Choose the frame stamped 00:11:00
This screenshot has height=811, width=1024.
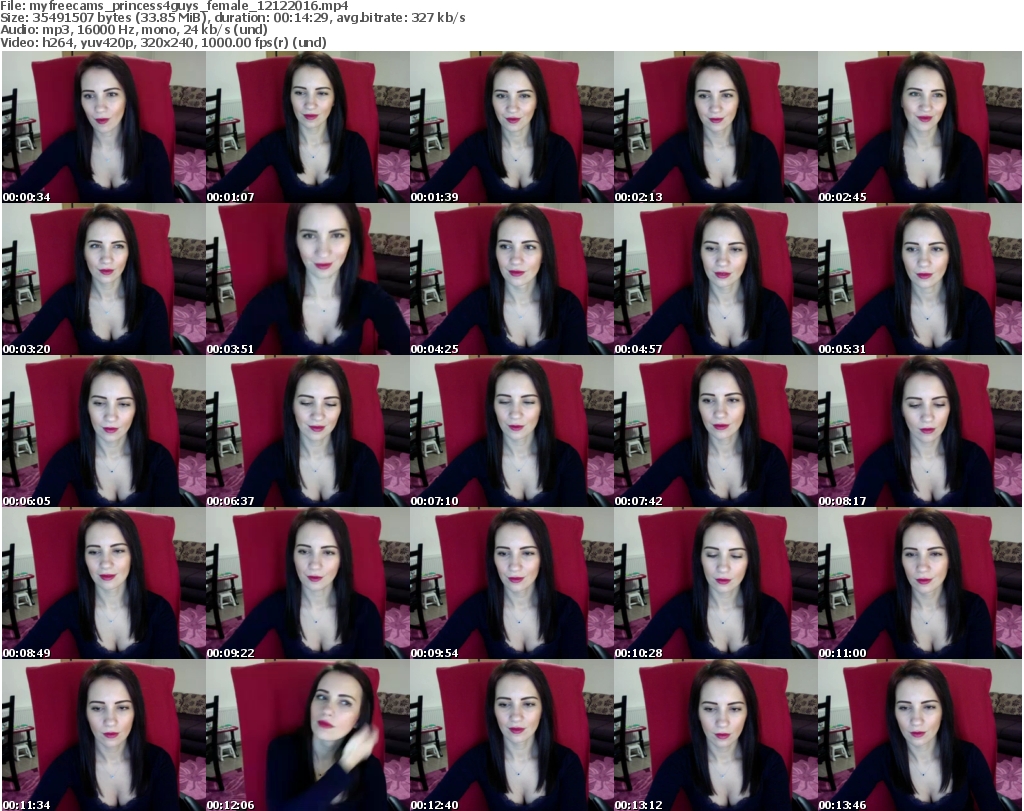(x=920, y=583)
